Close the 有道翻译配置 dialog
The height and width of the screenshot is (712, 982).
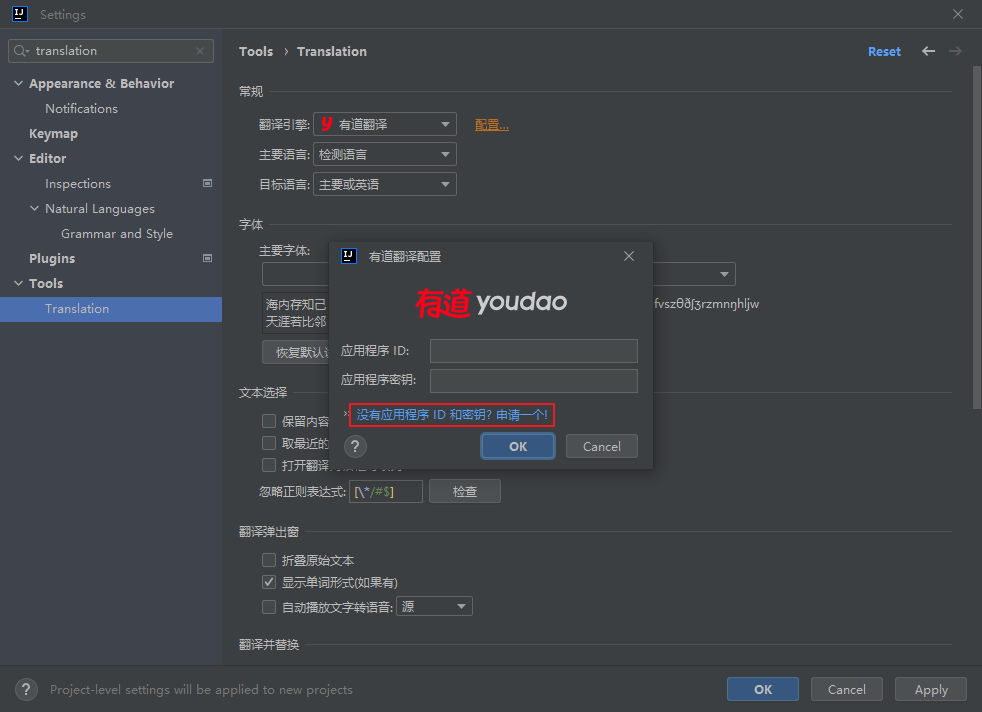(629, 256)
